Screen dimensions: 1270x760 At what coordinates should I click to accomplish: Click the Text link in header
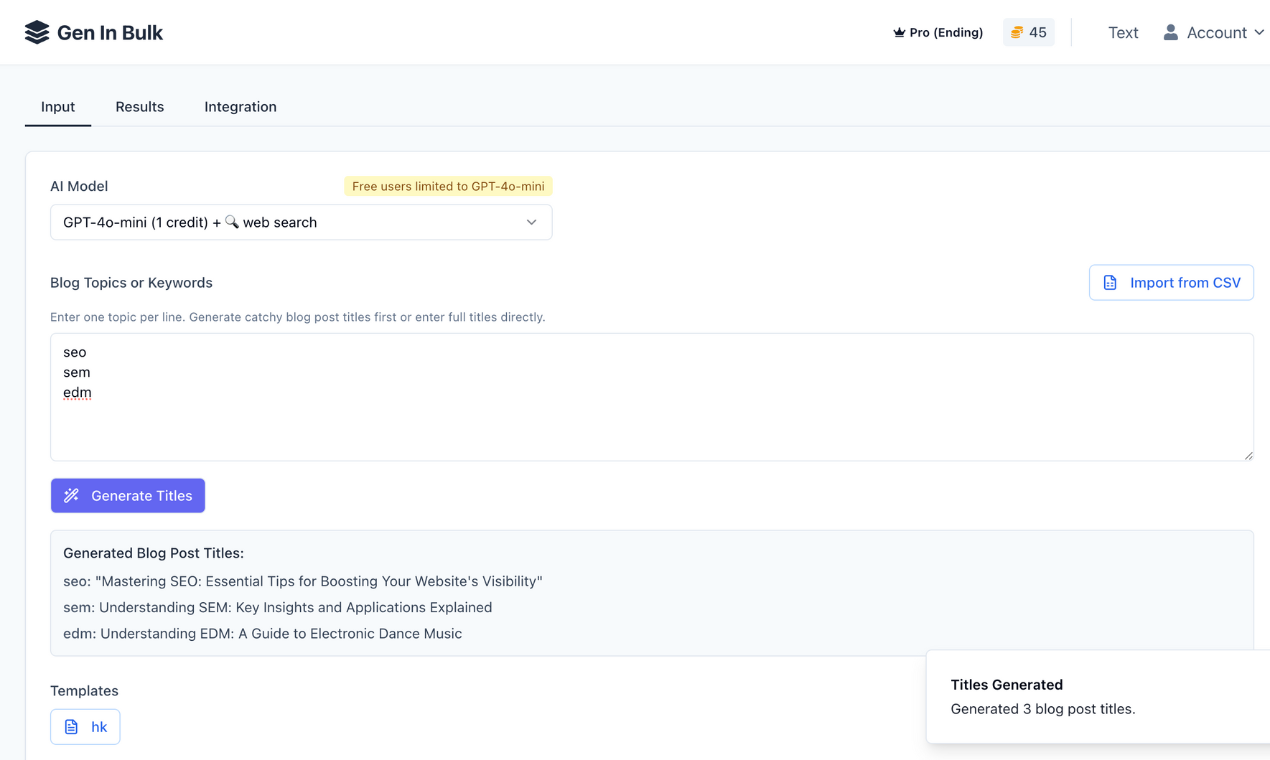pyautogui.click(x=1123, y=33)
